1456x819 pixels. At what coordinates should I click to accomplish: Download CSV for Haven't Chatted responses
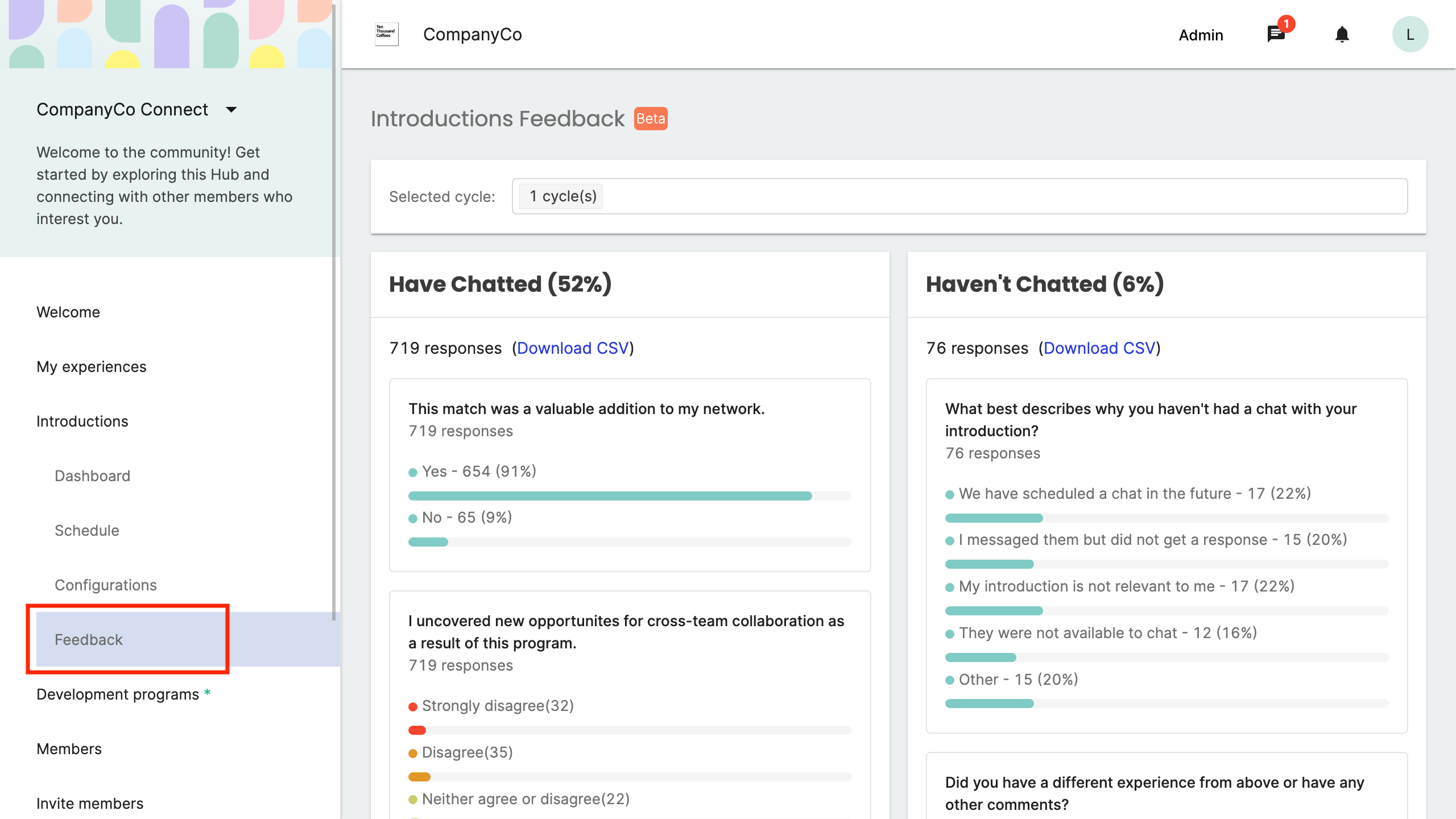(1099, 348)
